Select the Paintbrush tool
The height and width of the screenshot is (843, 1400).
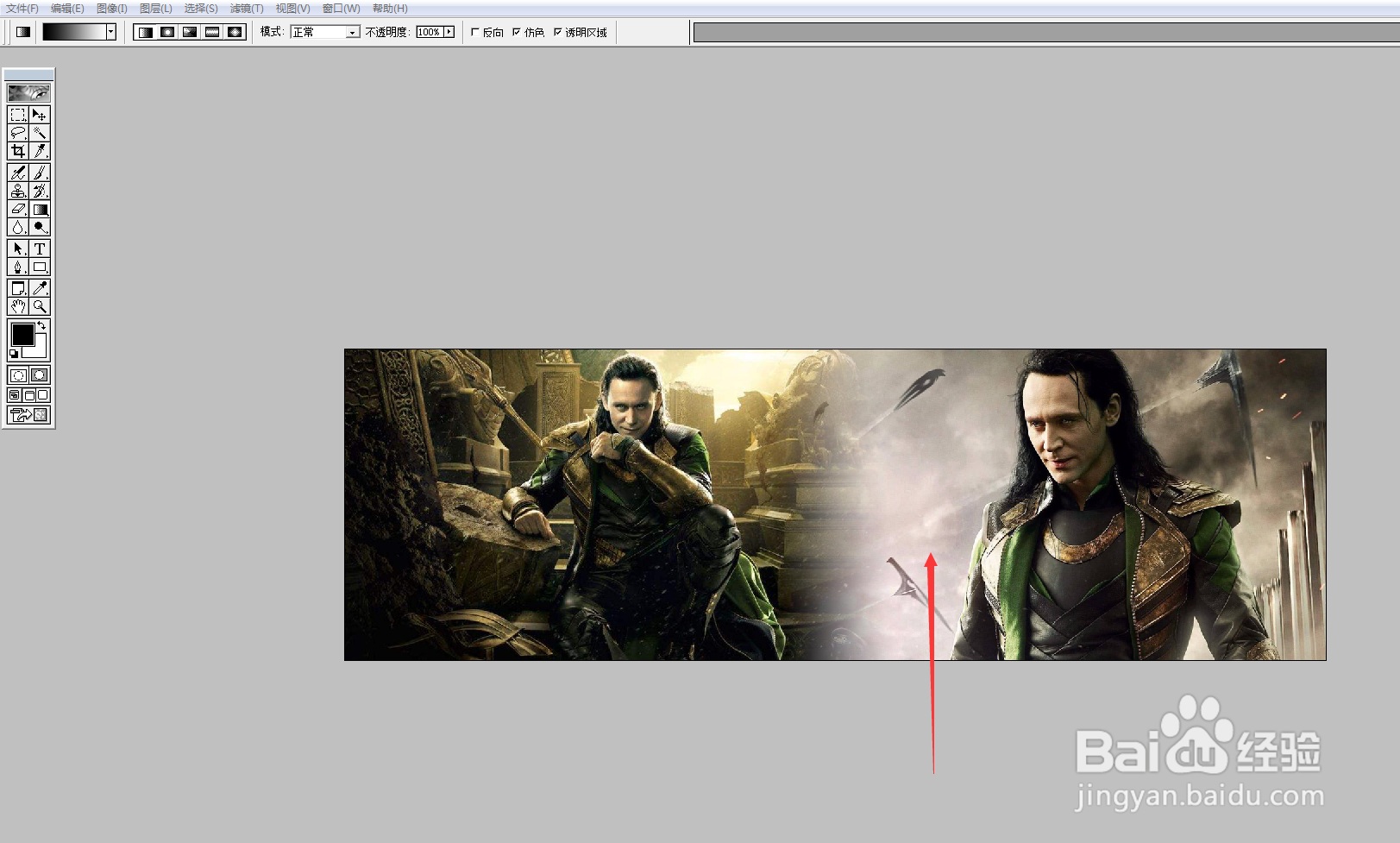[x=40, y=173]
